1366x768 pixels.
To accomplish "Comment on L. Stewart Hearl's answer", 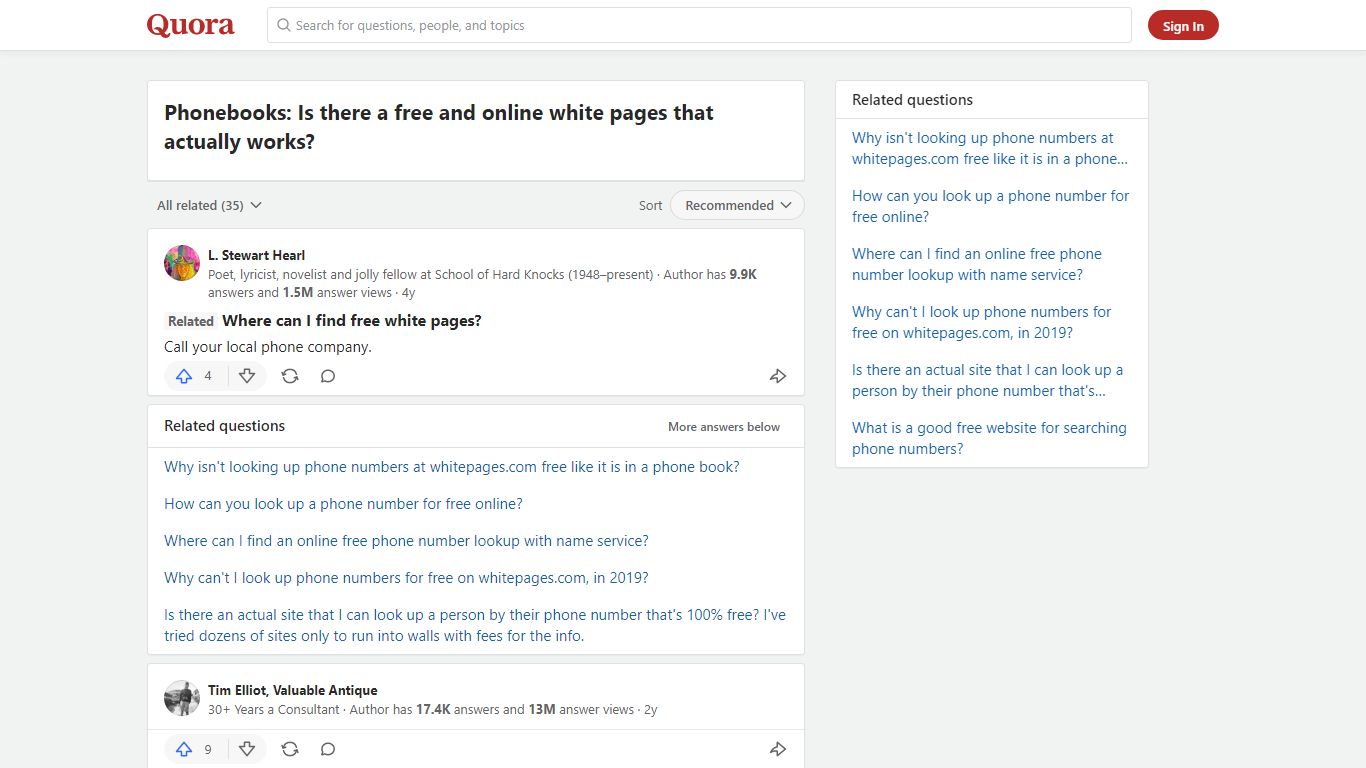I will (328, 376).
